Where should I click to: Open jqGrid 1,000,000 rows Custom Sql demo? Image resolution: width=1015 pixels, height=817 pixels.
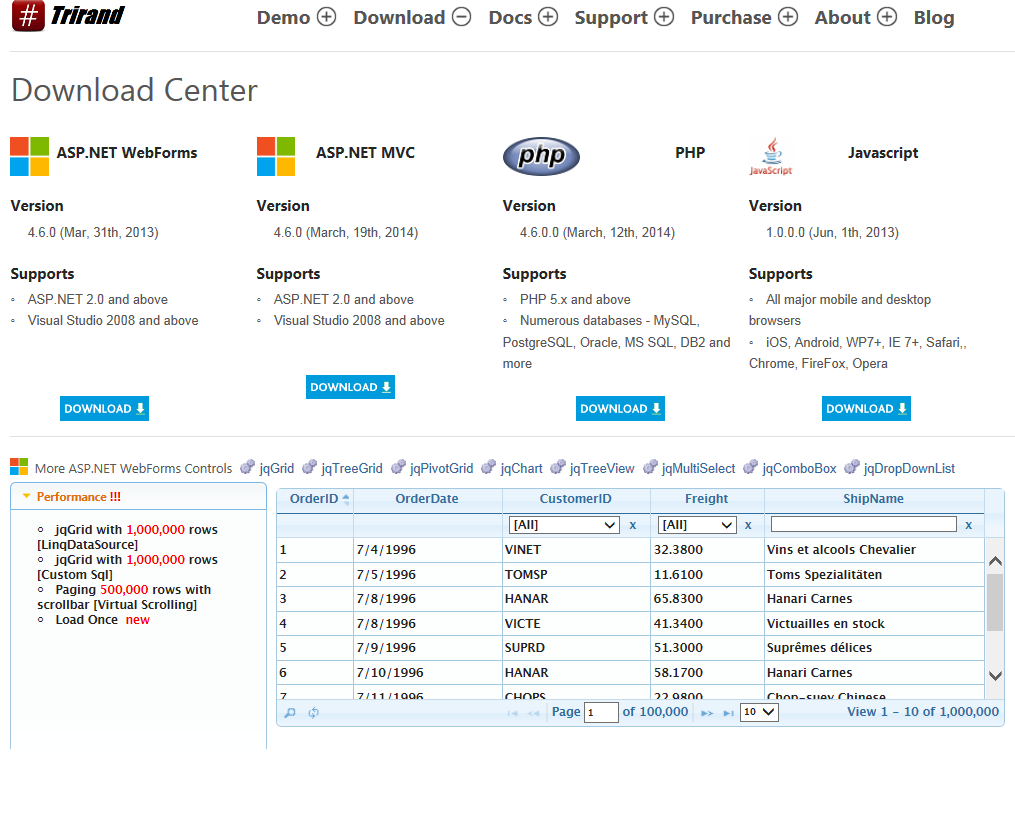128,567
